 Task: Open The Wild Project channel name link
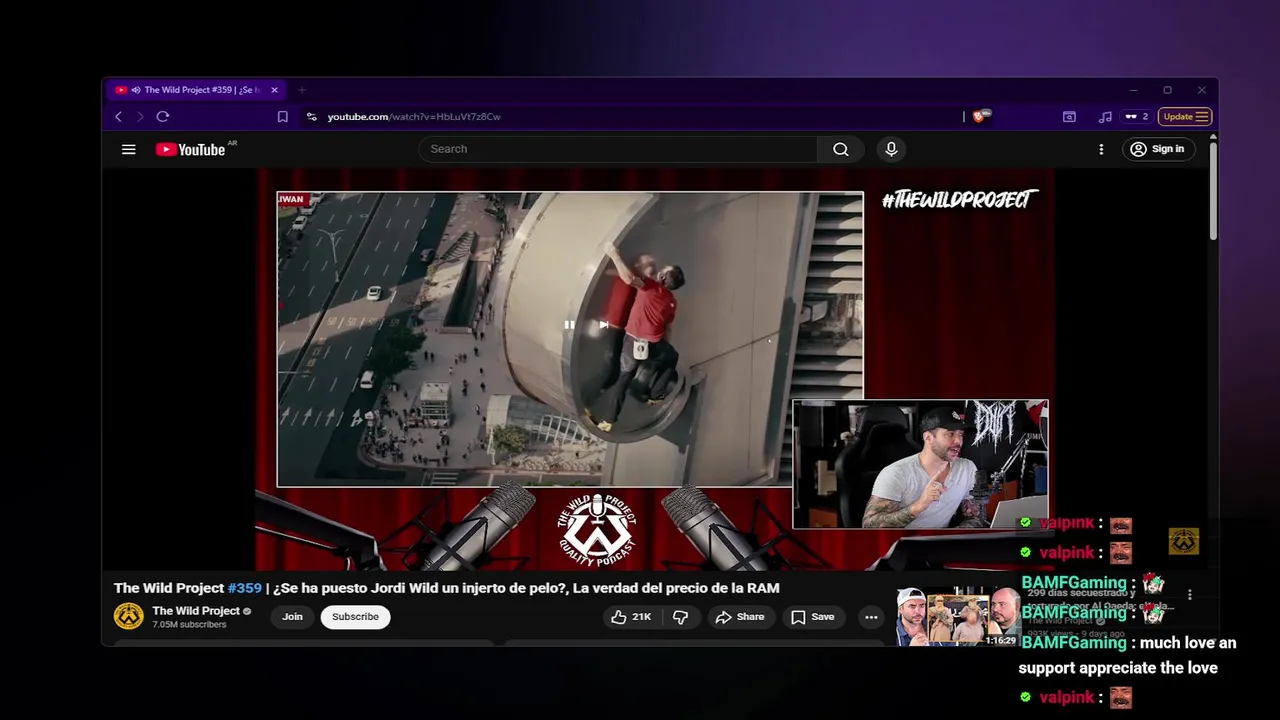(196, 611)
